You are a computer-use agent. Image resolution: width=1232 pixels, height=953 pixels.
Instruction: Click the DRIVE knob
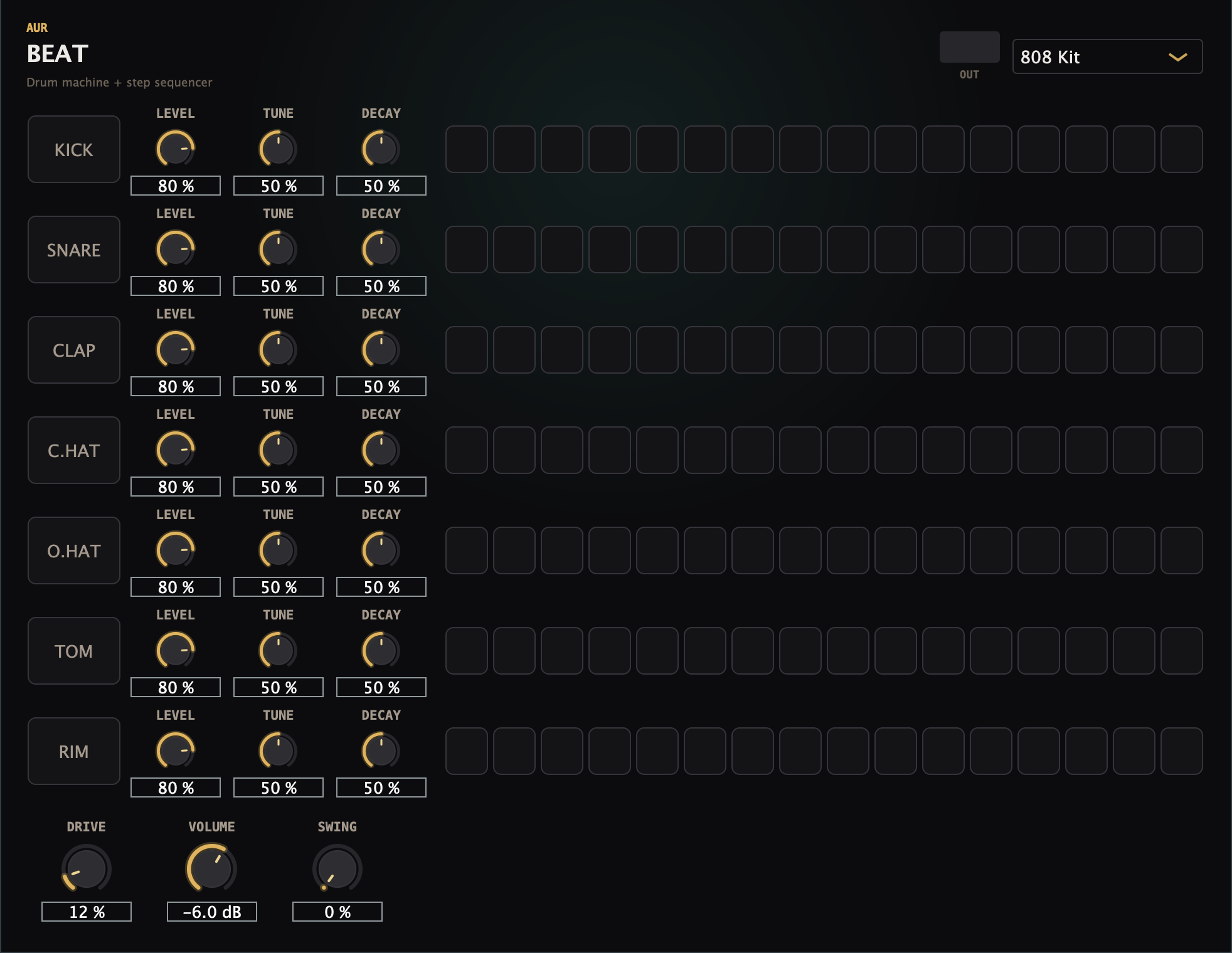tap(87, 868)
